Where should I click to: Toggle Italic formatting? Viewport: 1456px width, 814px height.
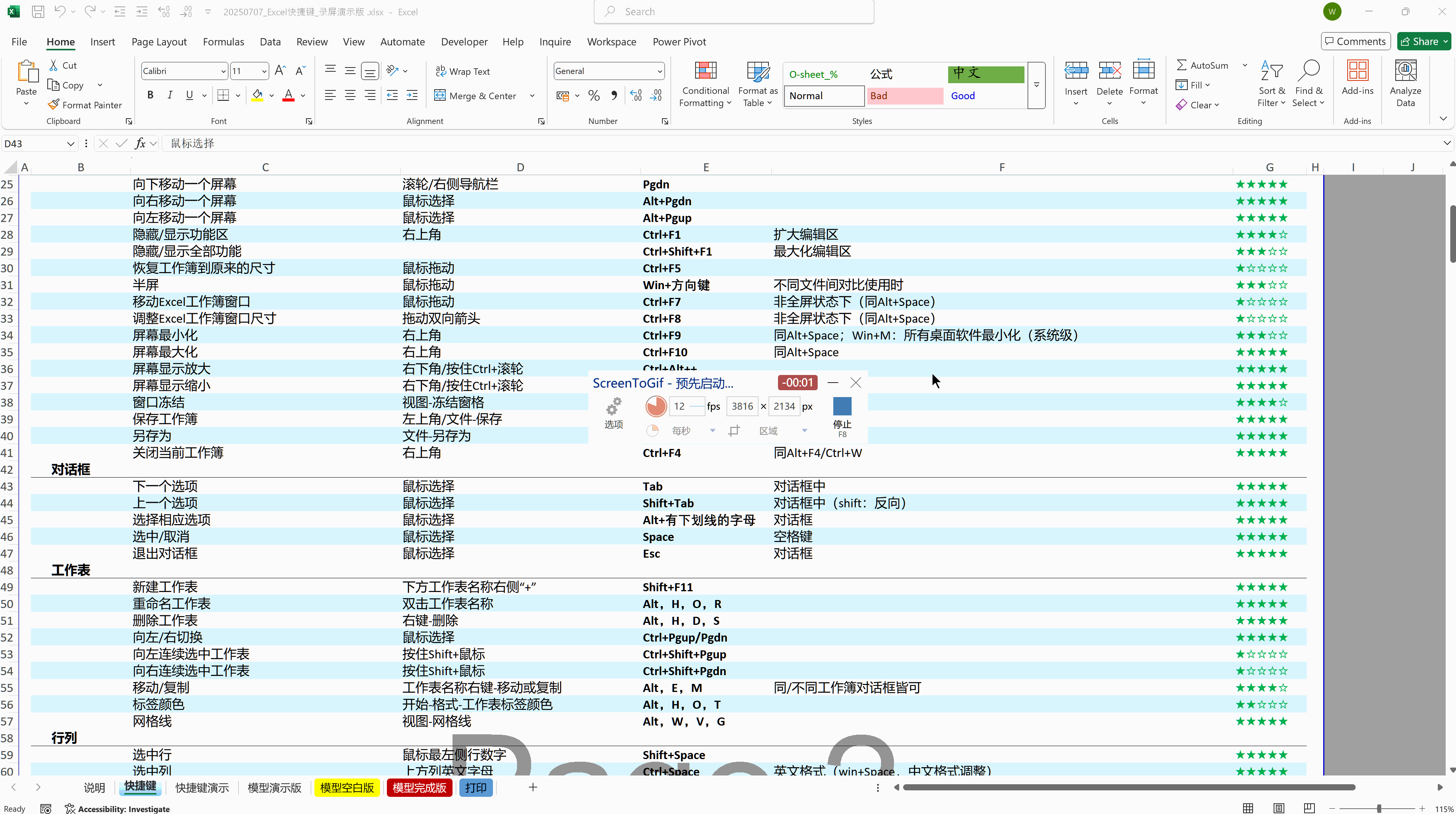pyautogui.click(x=169, y=95)
